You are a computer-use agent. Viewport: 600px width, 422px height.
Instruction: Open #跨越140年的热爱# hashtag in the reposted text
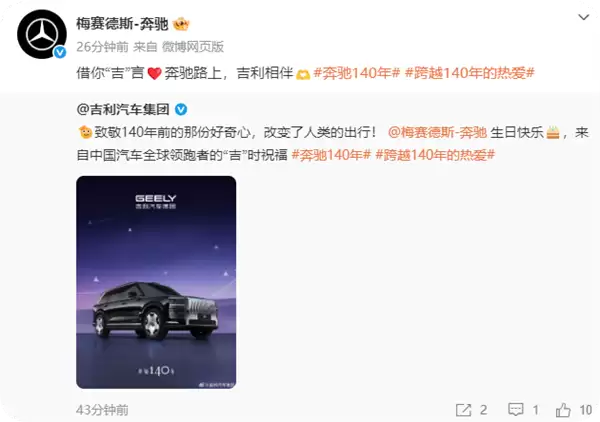pos(435,155)
